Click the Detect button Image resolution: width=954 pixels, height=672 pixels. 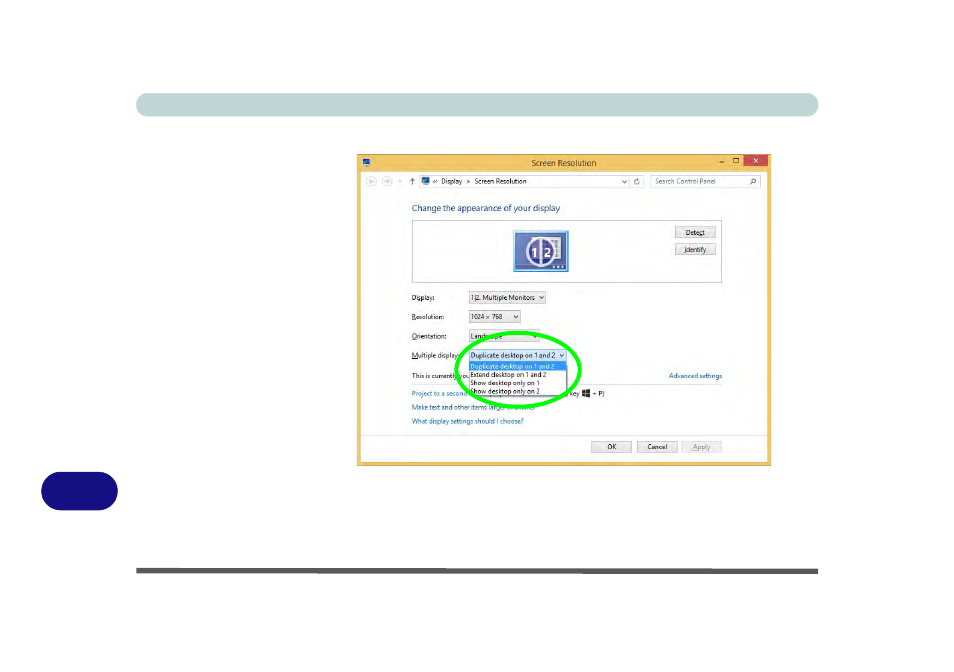(695, 232)
